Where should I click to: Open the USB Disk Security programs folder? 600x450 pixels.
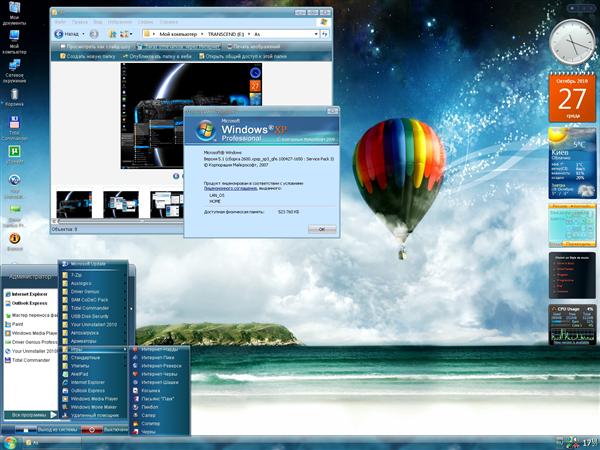[94, 316]
